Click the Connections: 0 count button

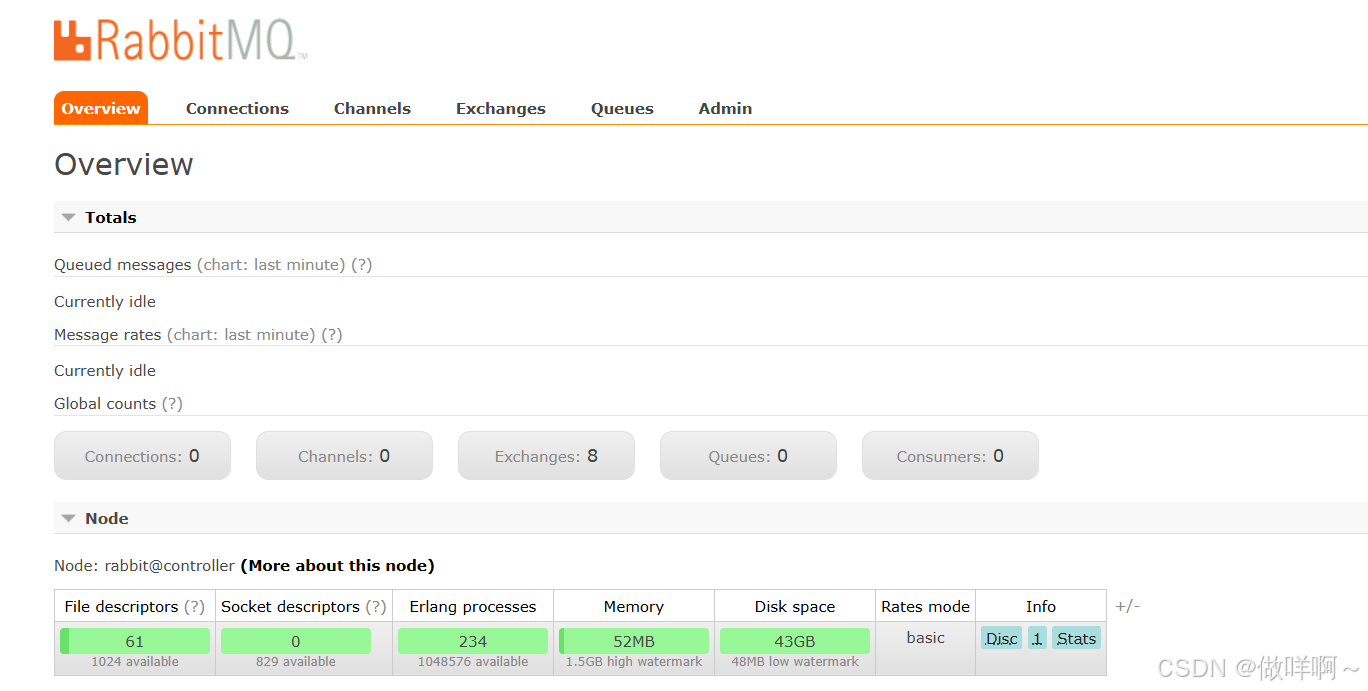[142, 456]
